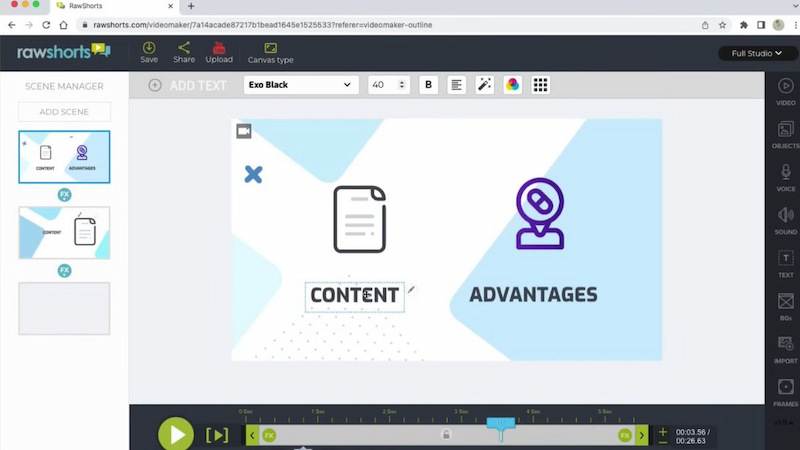
Task: Open the grid layout icon in text toolbar
Action: [540, 85]
